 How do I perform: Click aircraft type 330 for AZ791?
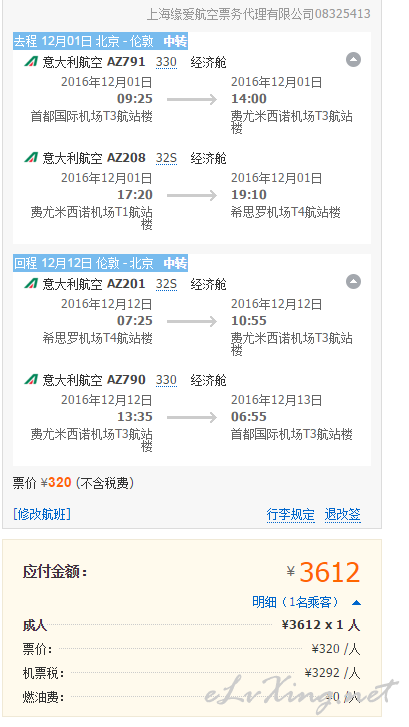pyautogui.click(x=166, y=62)
